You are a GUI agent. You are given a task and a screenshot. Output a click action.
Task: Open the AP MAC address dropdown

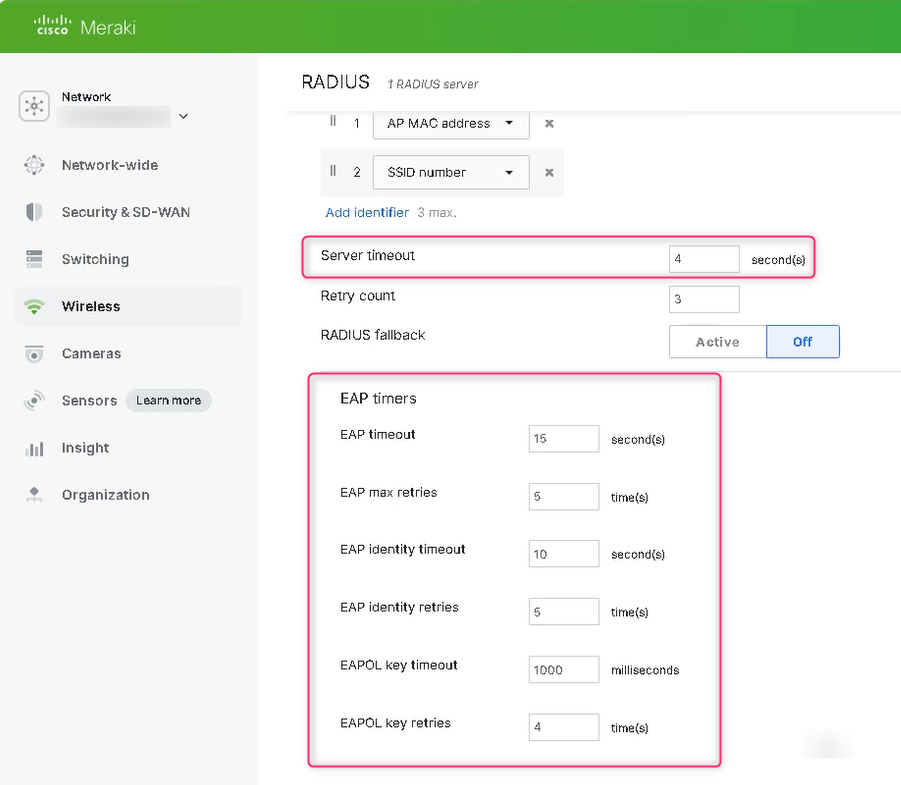(449, 124)
